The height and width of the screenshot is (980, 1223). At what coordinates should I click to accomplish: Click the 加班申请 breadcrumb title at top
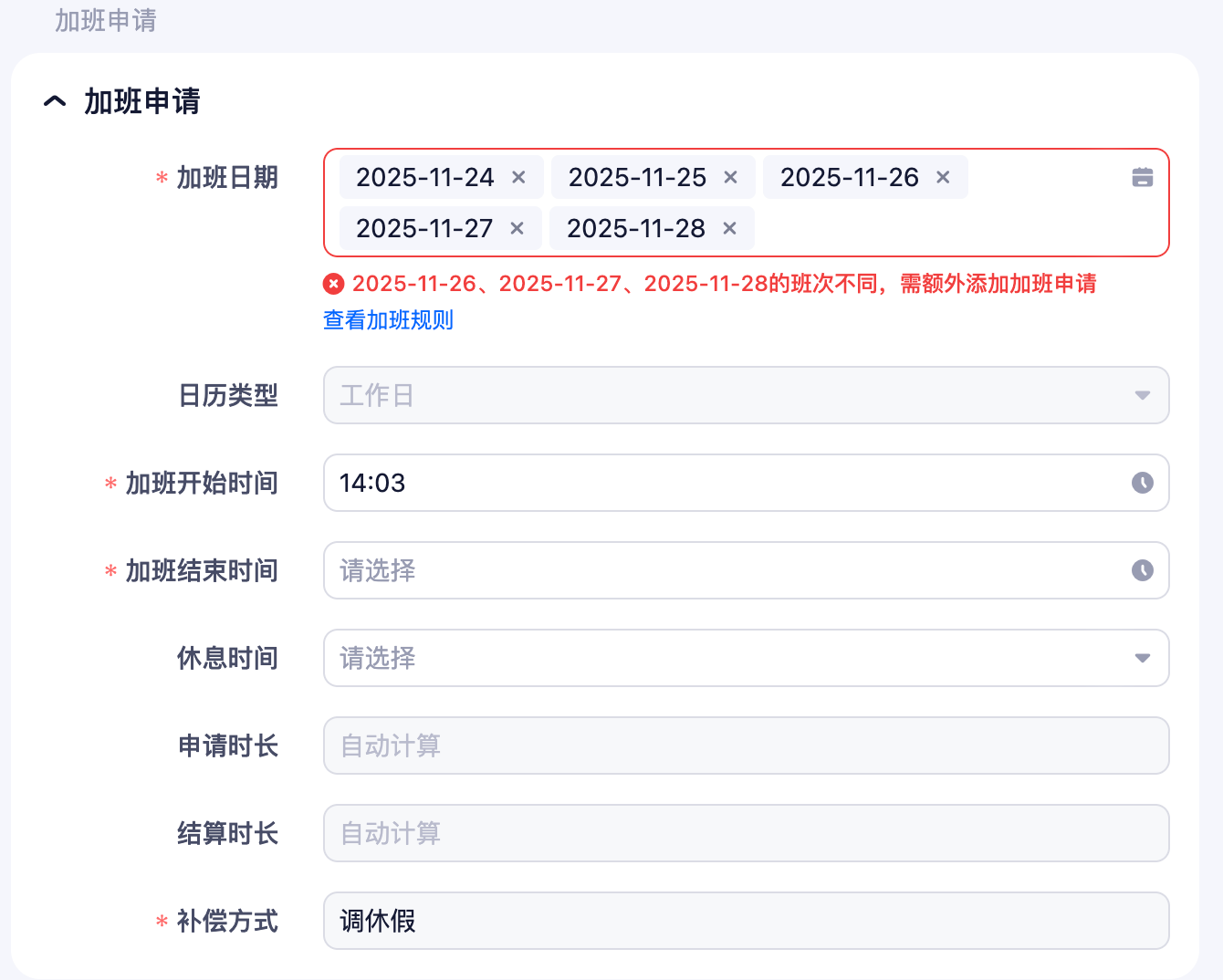(x=106, y=20)
